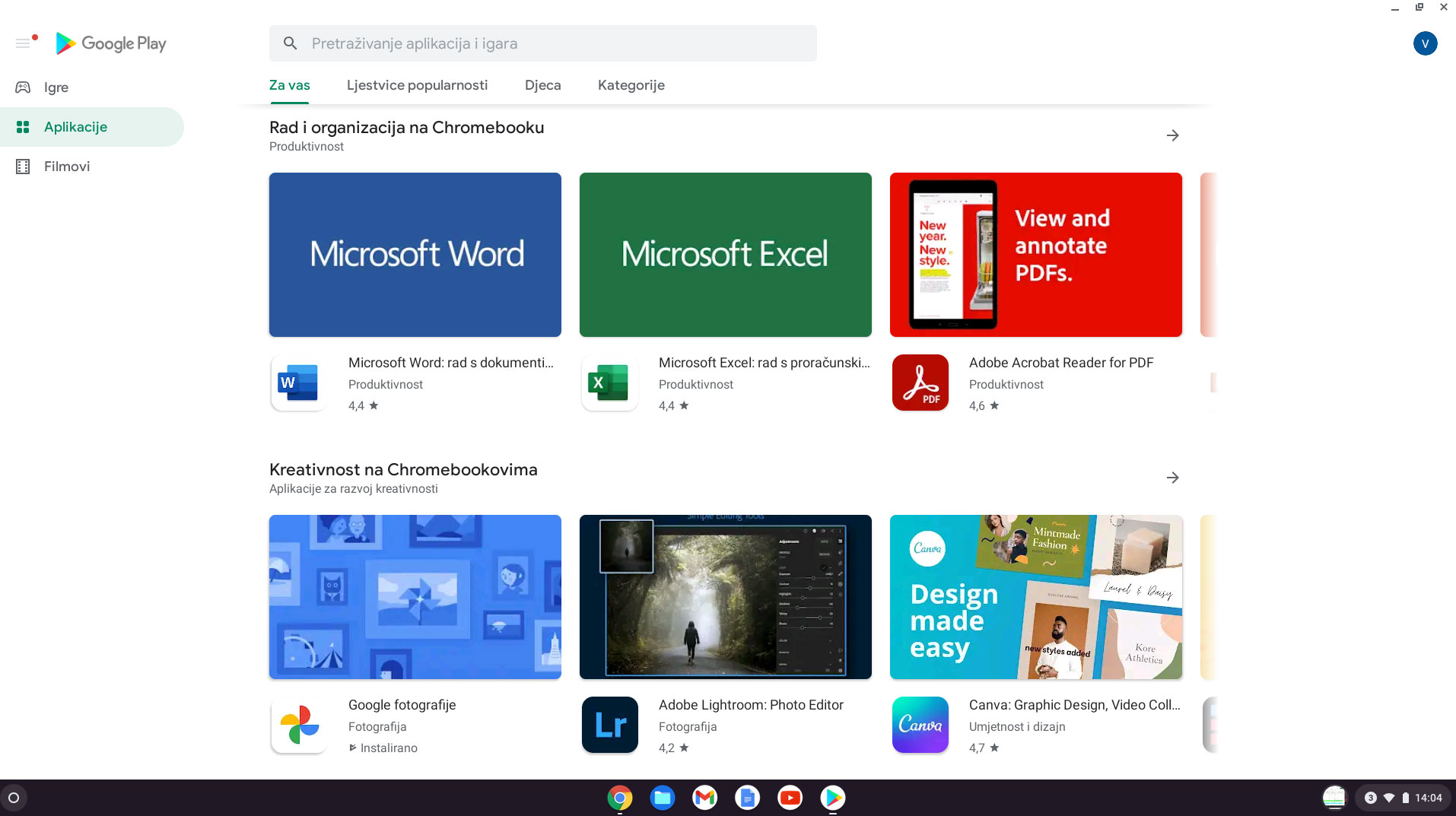Click the search apps and games field
The height and width of the screenshot is (816, 1456).
(x=543, y=43)
